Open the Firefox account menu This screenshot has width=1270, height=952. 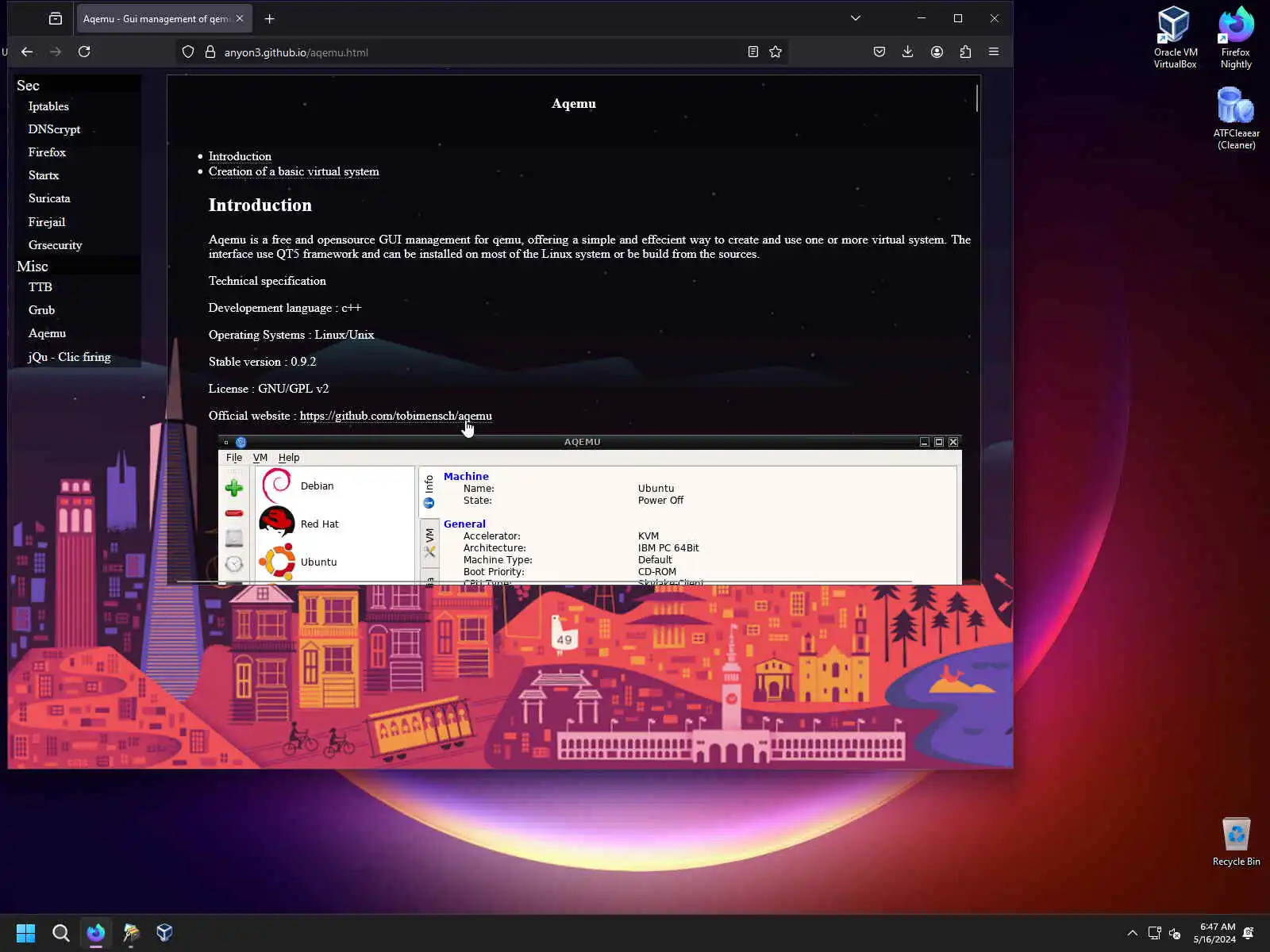coord(937,52)
